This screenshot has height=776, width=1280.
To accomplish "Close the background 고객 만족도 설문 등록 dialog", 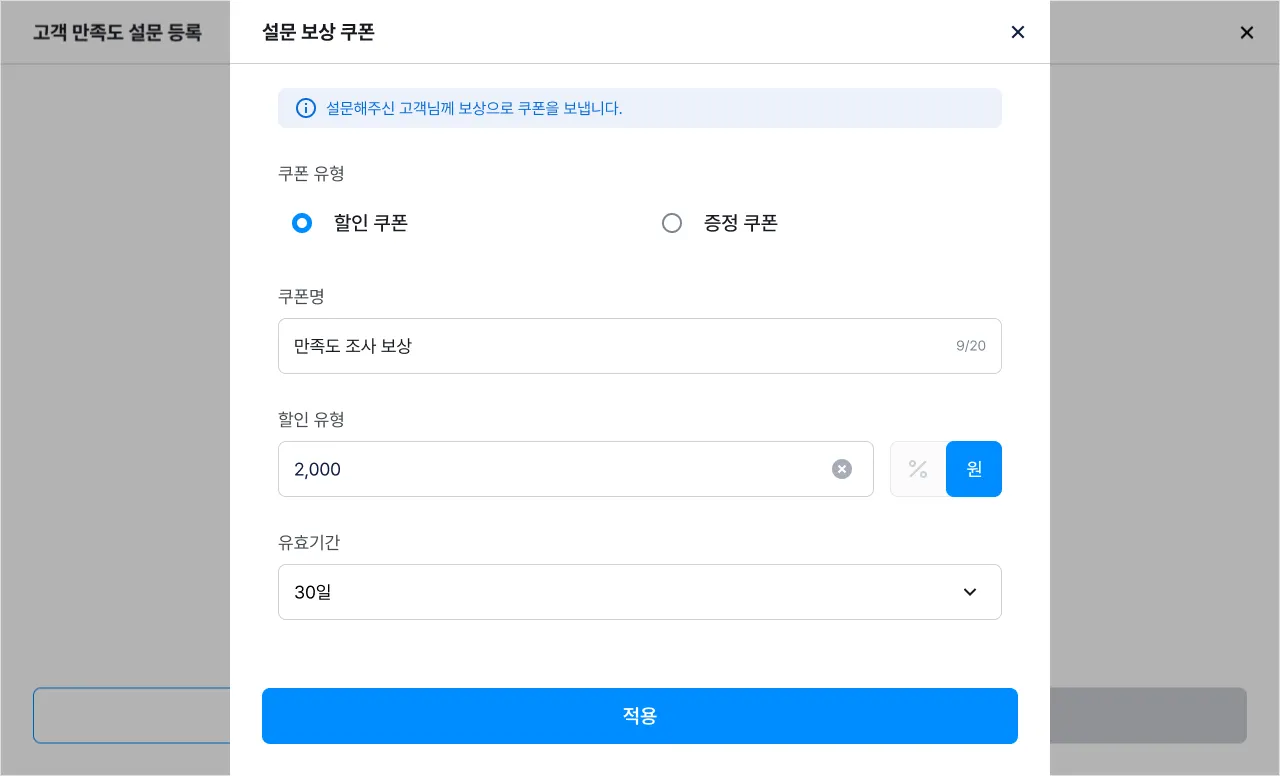I will [1247, 32].
